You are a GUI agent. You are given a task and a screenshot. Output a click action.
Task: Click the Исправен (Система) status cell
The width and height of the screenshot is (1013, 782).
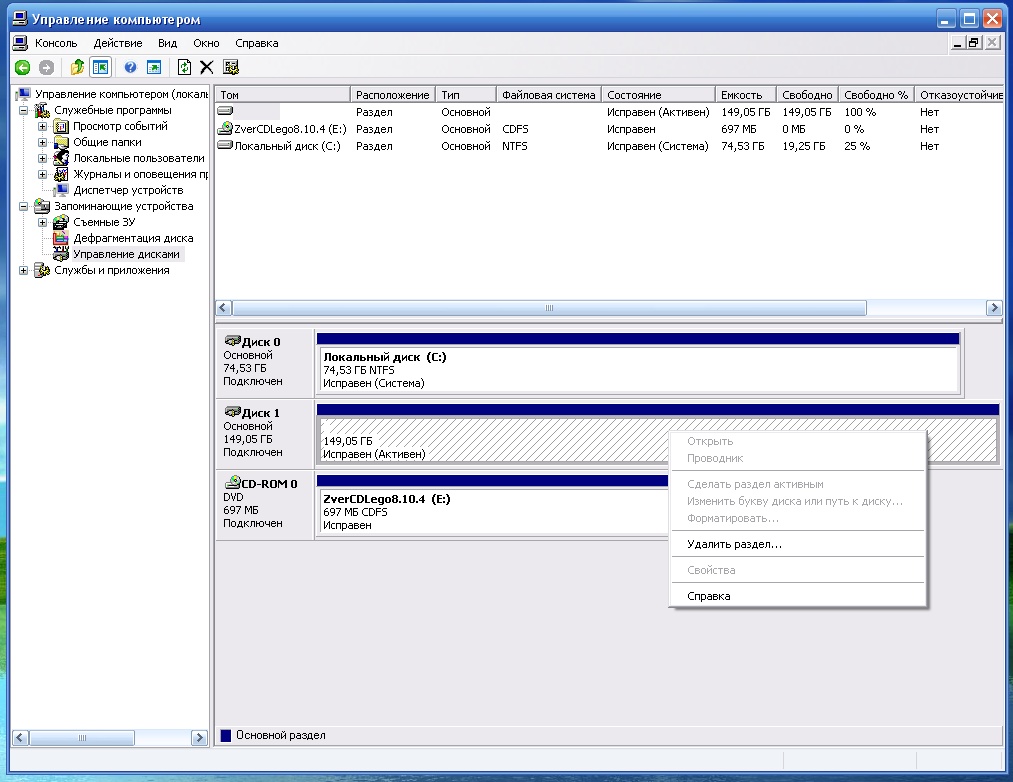(658, 146)
